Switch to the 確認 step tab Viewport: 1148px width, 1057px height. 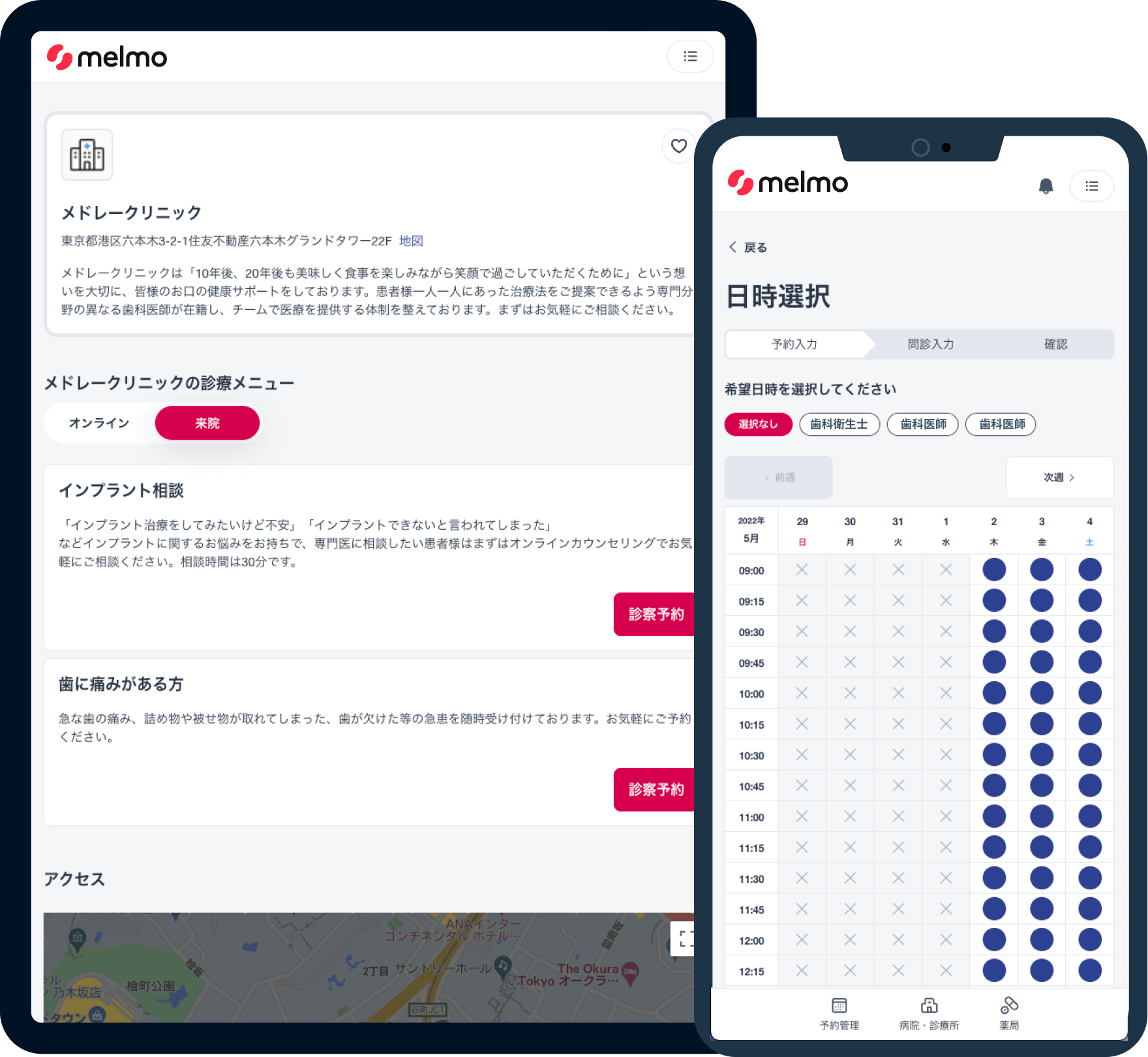[x=1055, y=344]
